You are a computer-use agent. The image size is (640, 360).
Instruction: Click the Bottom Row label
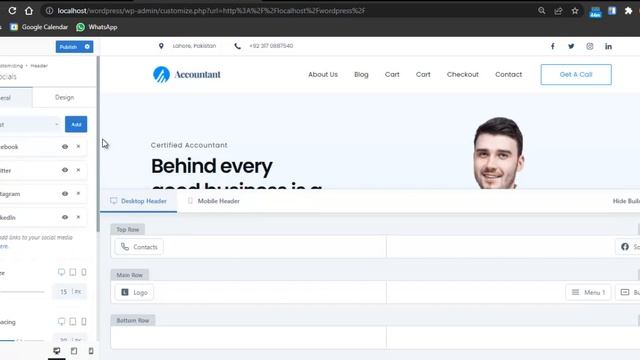coord(133,320)
